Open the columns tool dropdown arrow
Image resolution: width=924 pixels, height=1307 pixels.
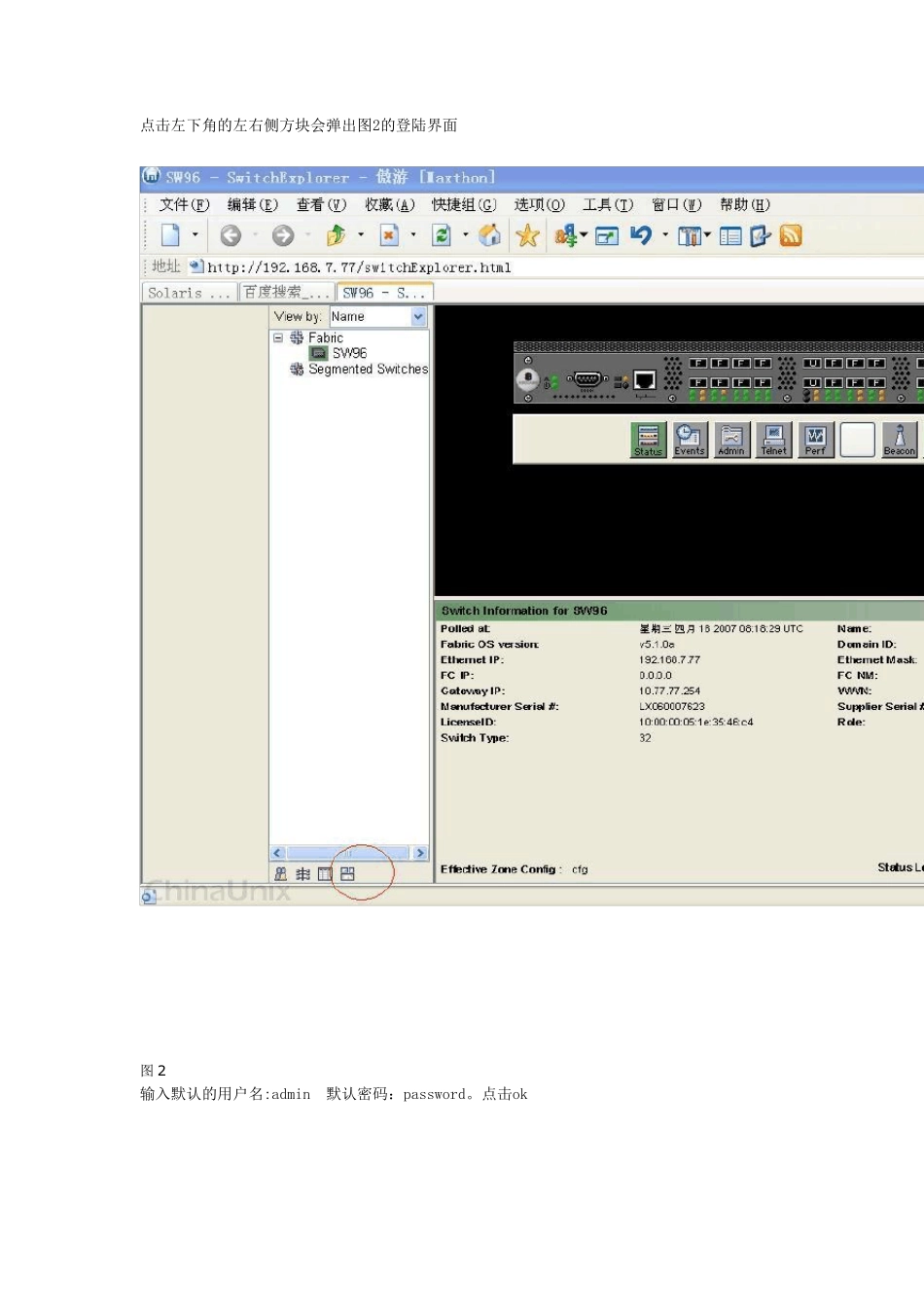pos(707,235)
